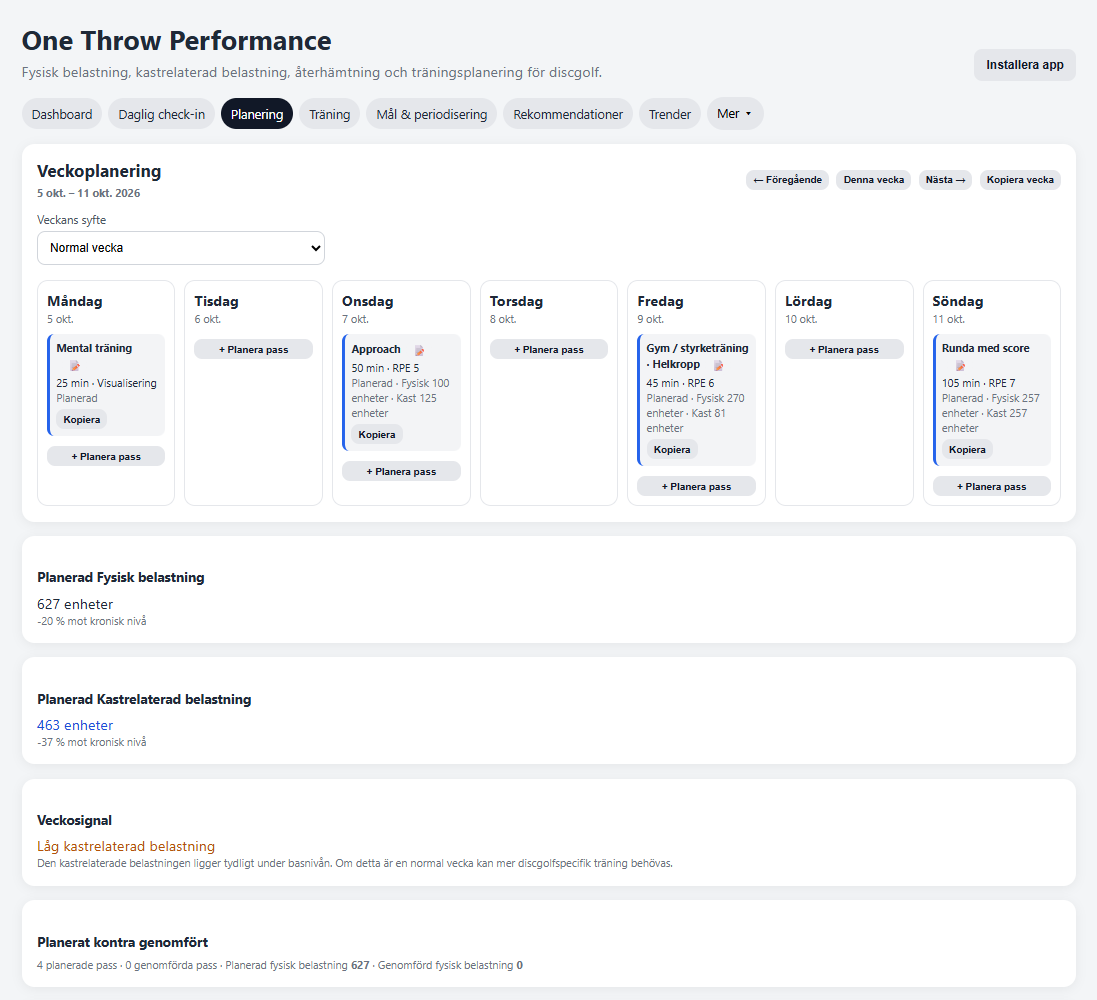Click Kopiera on the Approach session
The height and width of the screenshot is (1000, 1097).
(377, 435)
